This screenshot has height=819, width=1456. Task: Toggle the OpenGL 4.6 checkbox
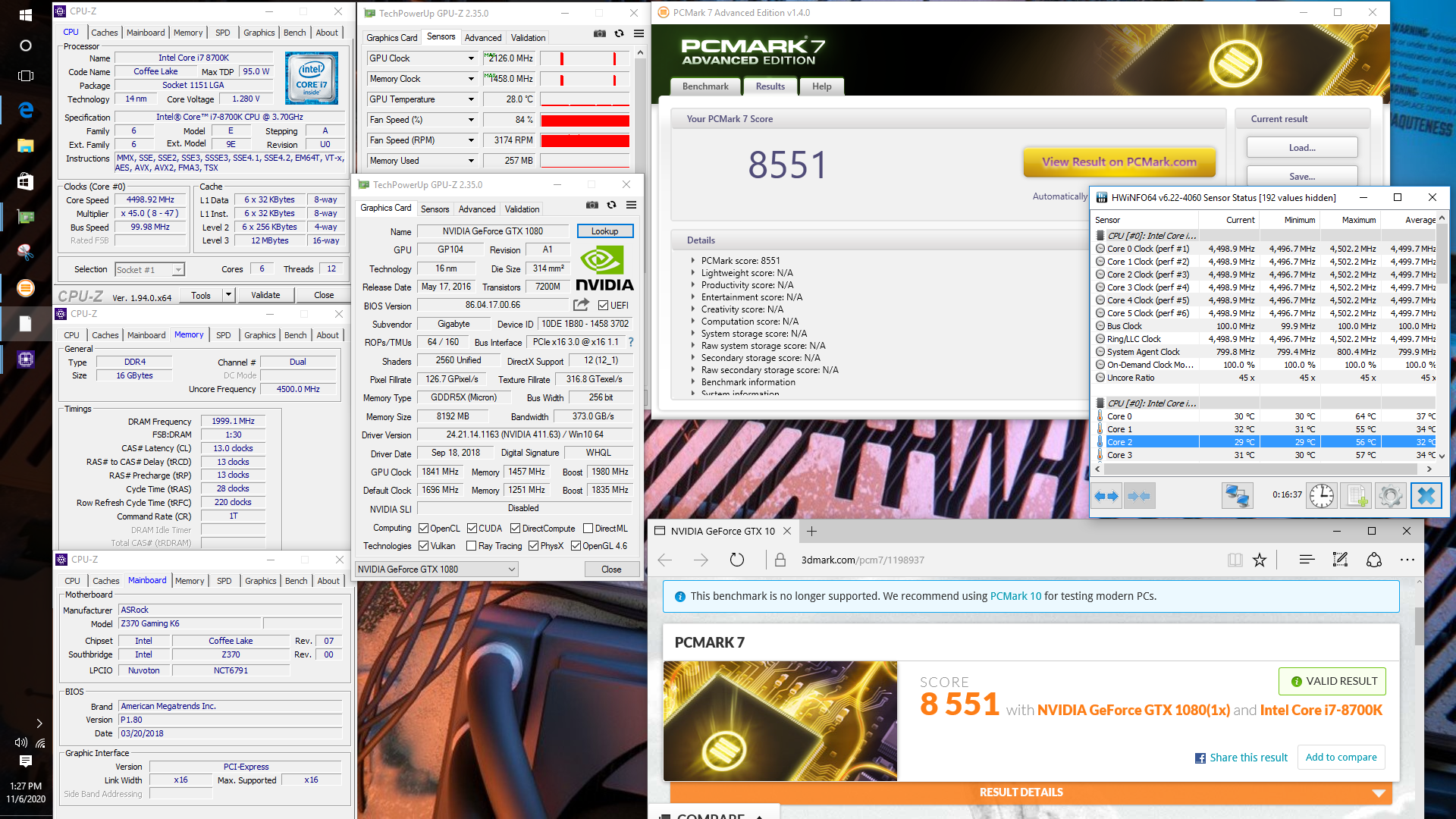[x=576, y=546]
